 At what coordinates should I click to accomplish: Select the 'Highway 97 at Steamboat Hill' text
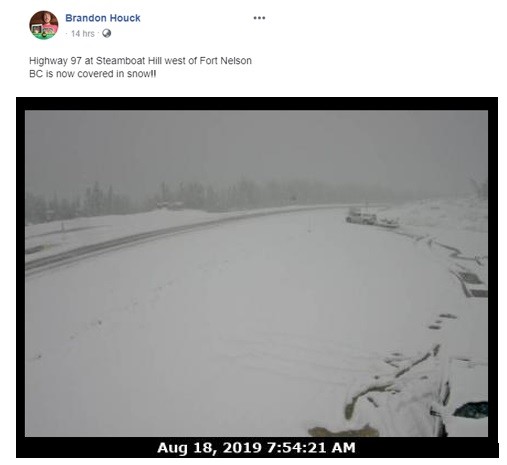(88, 61)
